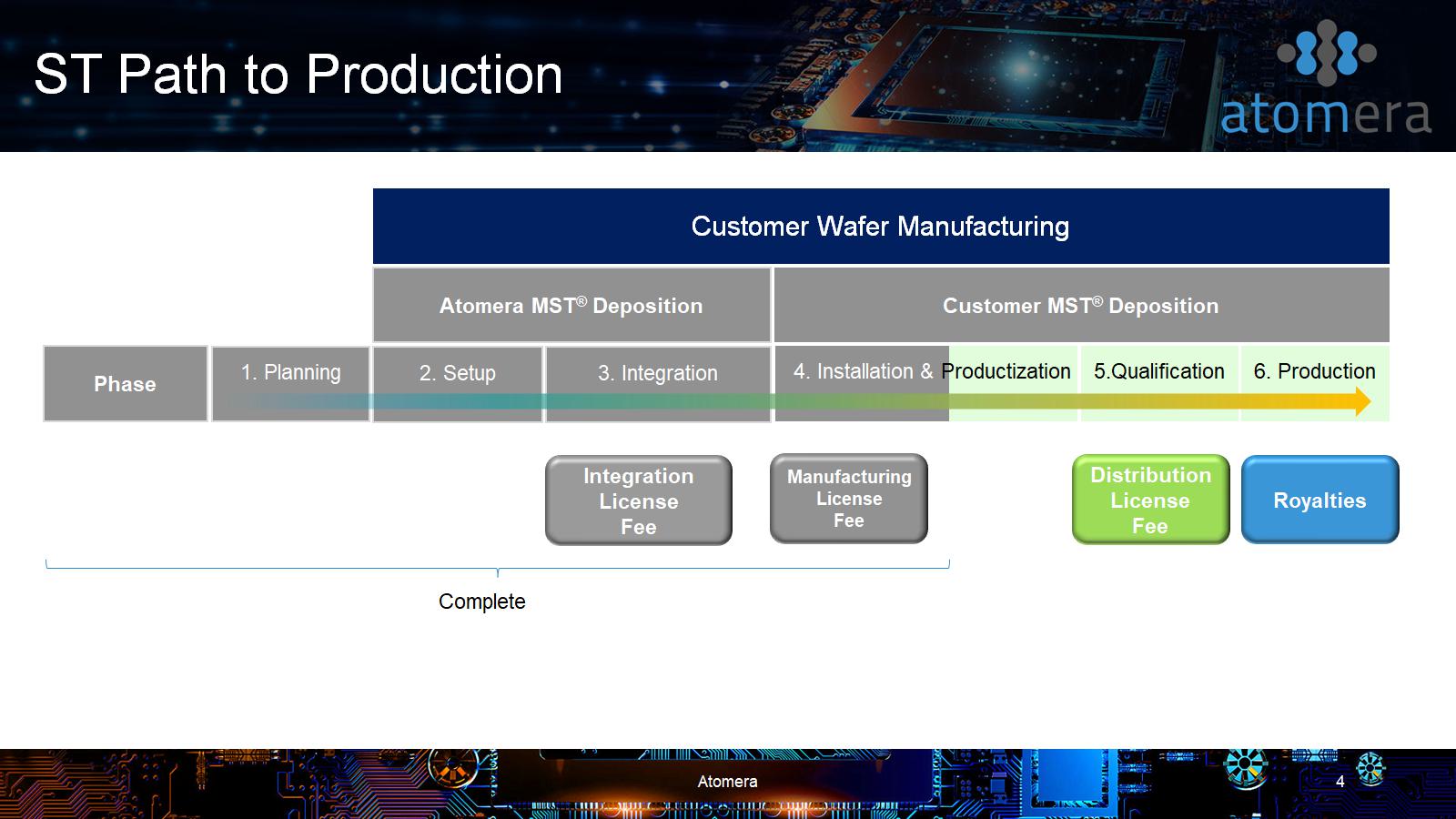Select the Customer Wafer Manufacturing banner

(x=880, y=227)
